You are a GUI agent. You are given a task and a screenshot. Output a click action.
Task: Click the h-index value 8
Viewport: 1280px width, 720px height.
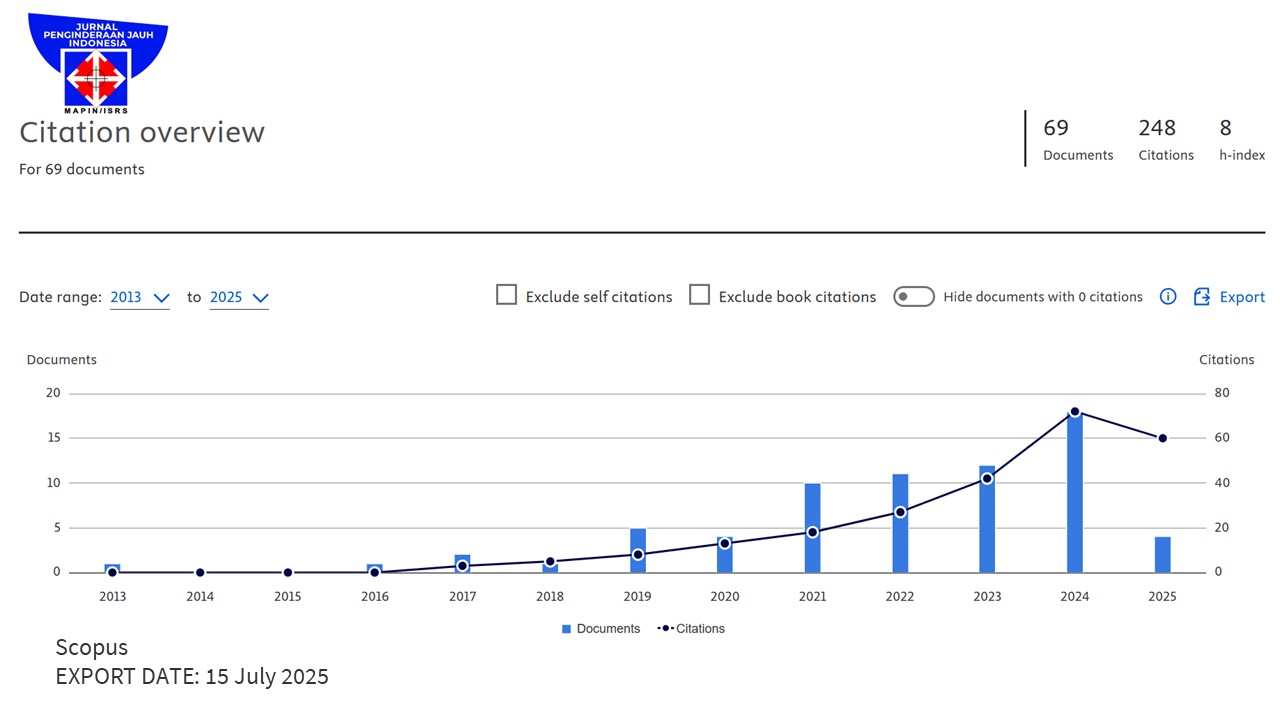coord(1225,128)
